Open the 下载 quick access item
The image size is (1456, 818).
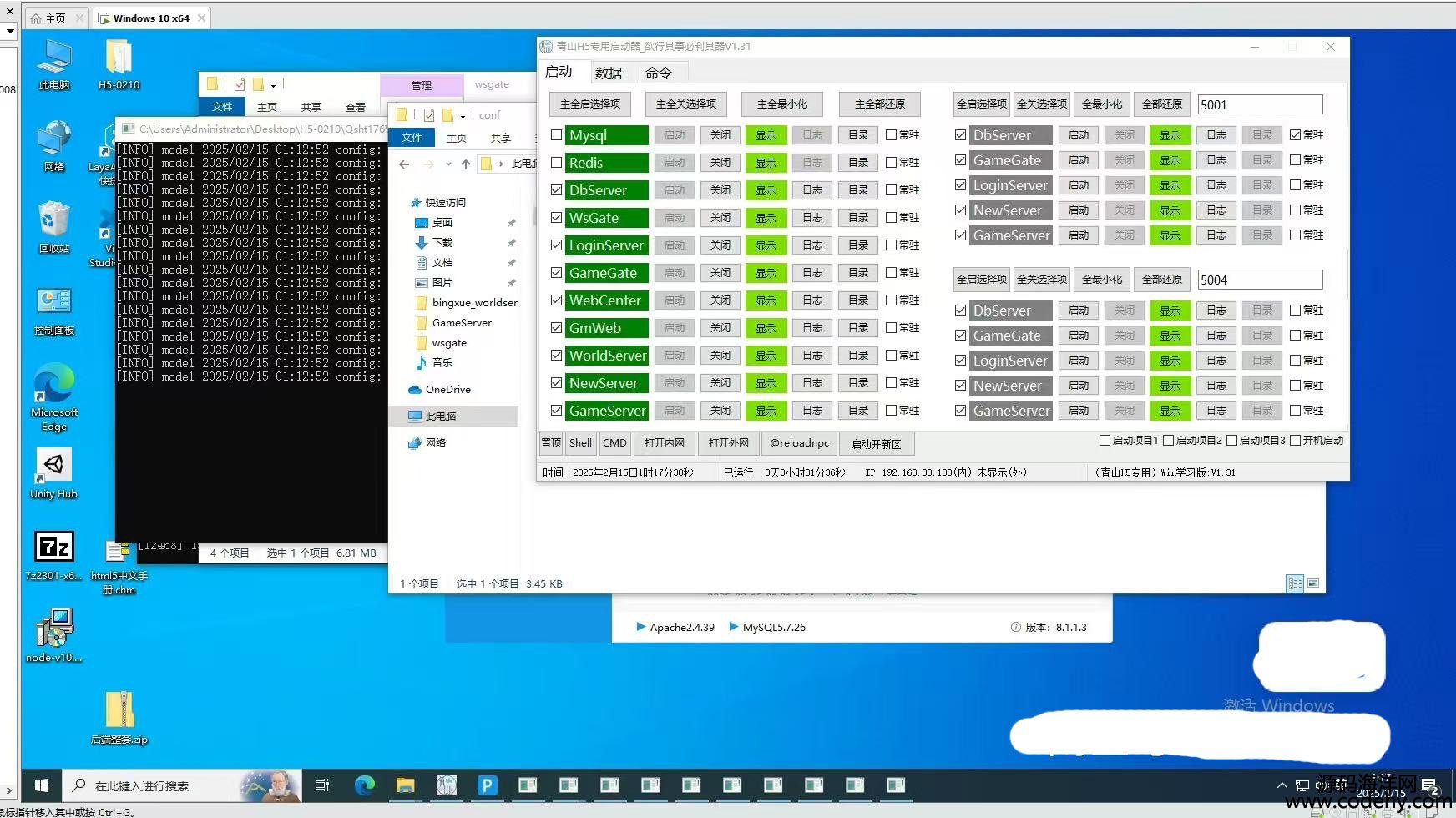click(x=442, y=243)
